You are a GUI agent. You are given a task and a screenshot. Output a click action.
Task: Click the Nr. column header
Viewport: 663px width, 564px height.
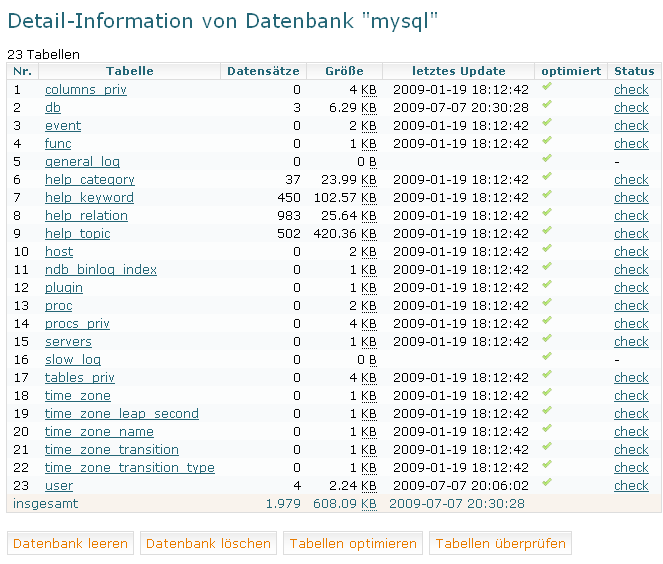[23, 71]
